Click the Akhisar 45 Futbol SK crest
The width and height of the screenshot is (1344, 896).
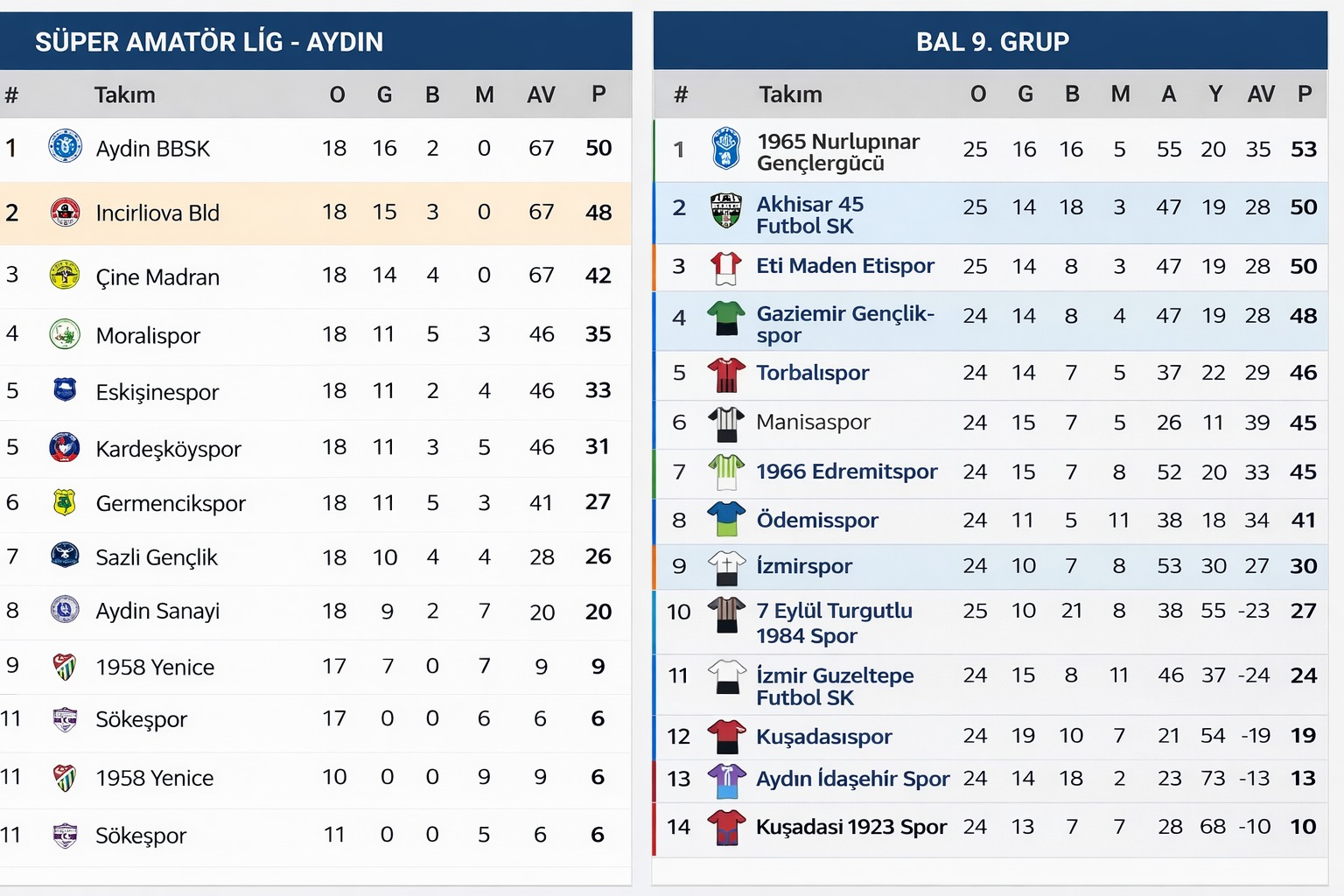coord(725,211)
